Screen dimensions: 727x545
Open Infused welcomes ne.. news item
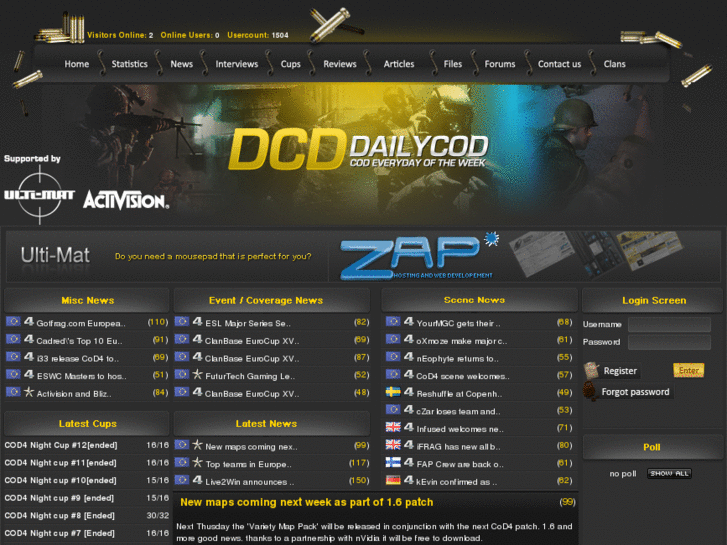point(460,429)
